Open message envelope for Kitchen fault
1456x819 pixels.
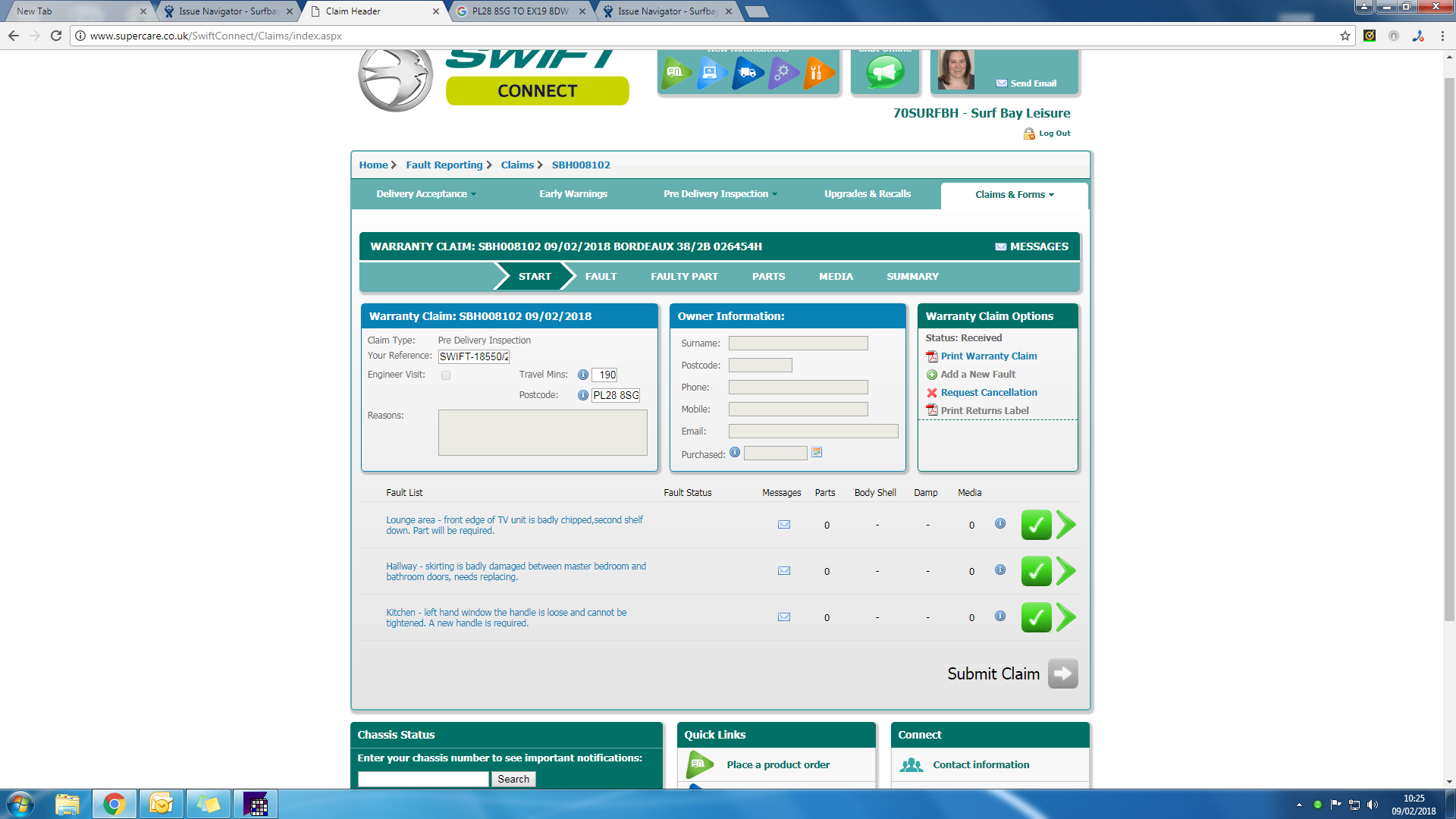784,617
